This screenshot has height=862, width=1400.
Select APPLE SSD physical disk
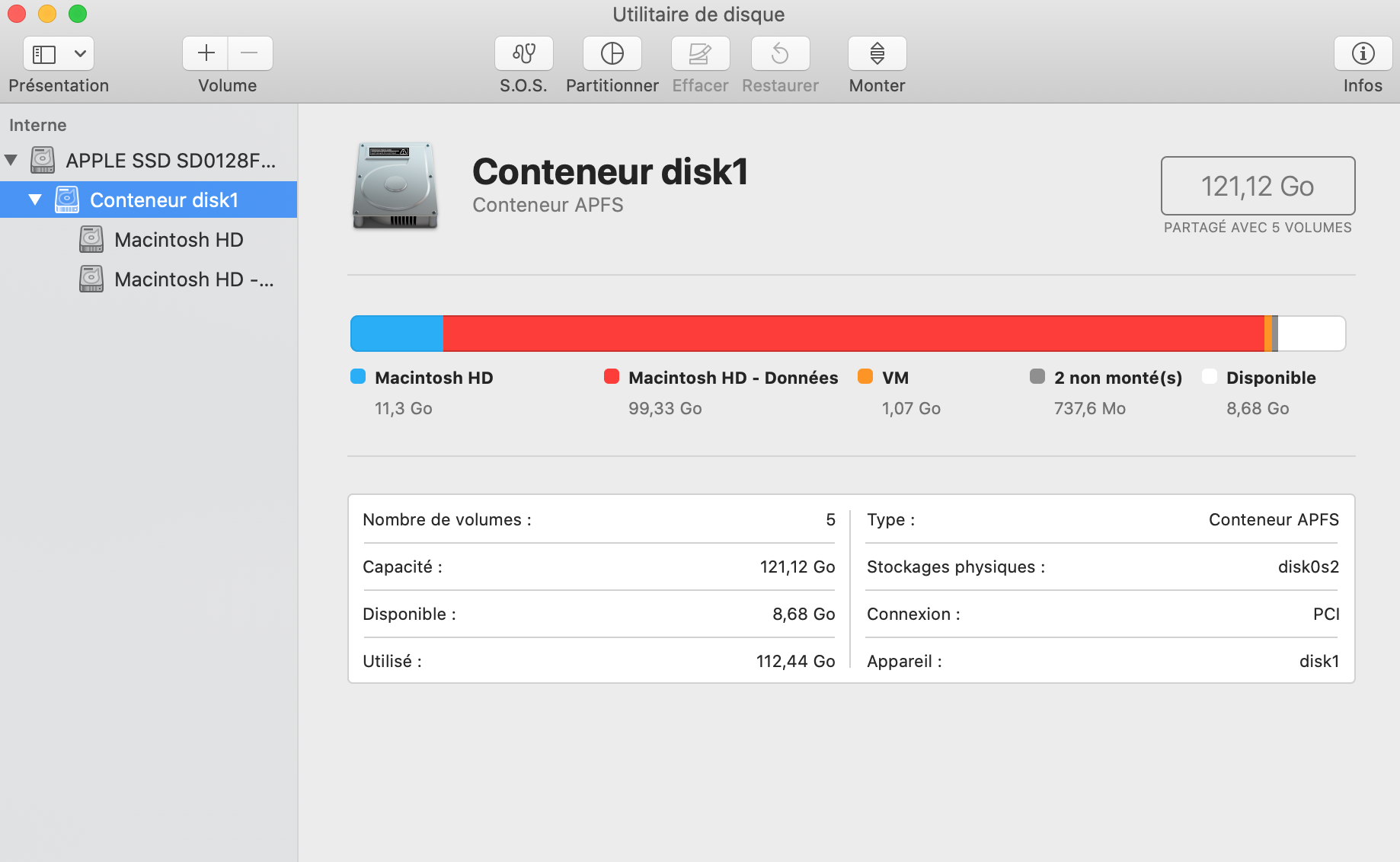coord(171,161)
